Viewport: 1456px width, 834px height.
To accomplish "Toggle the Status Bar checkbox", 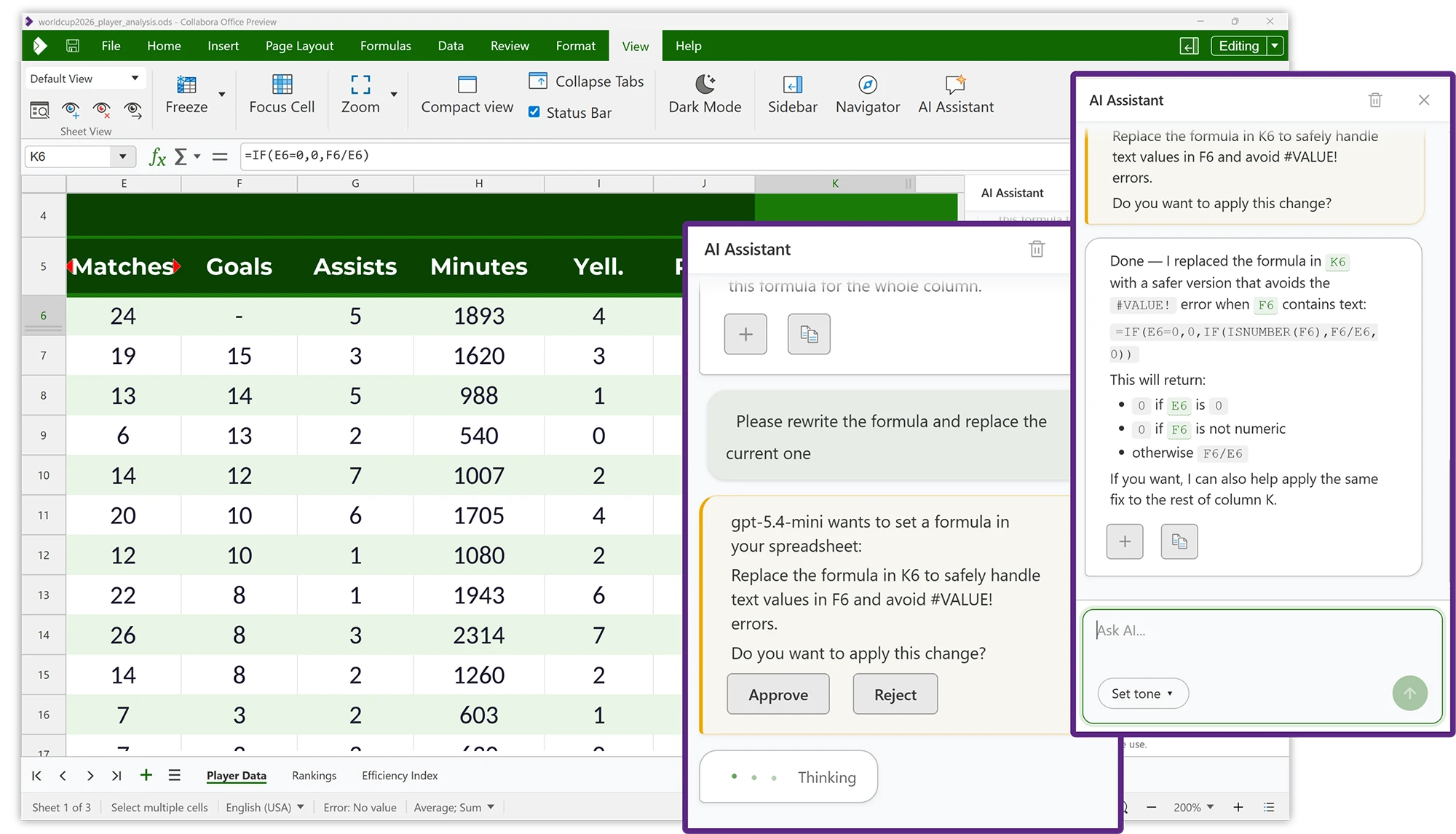I will [534, 112].
